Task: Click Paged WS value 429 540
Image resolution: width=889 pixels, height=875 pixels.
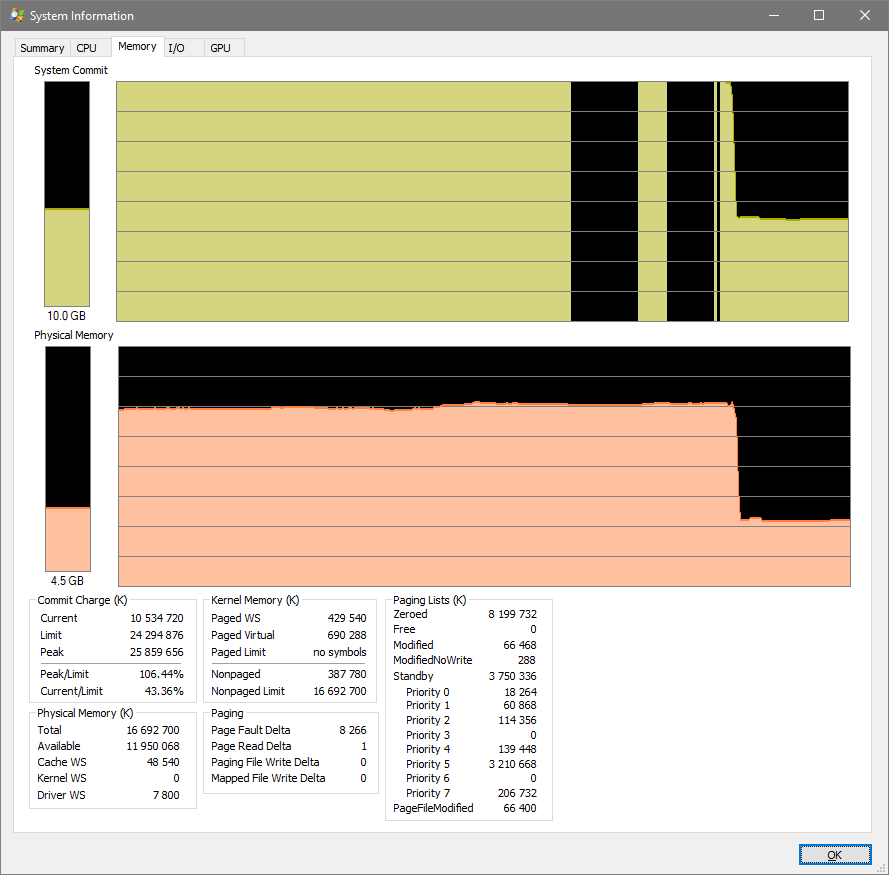Action: (347, 618)
